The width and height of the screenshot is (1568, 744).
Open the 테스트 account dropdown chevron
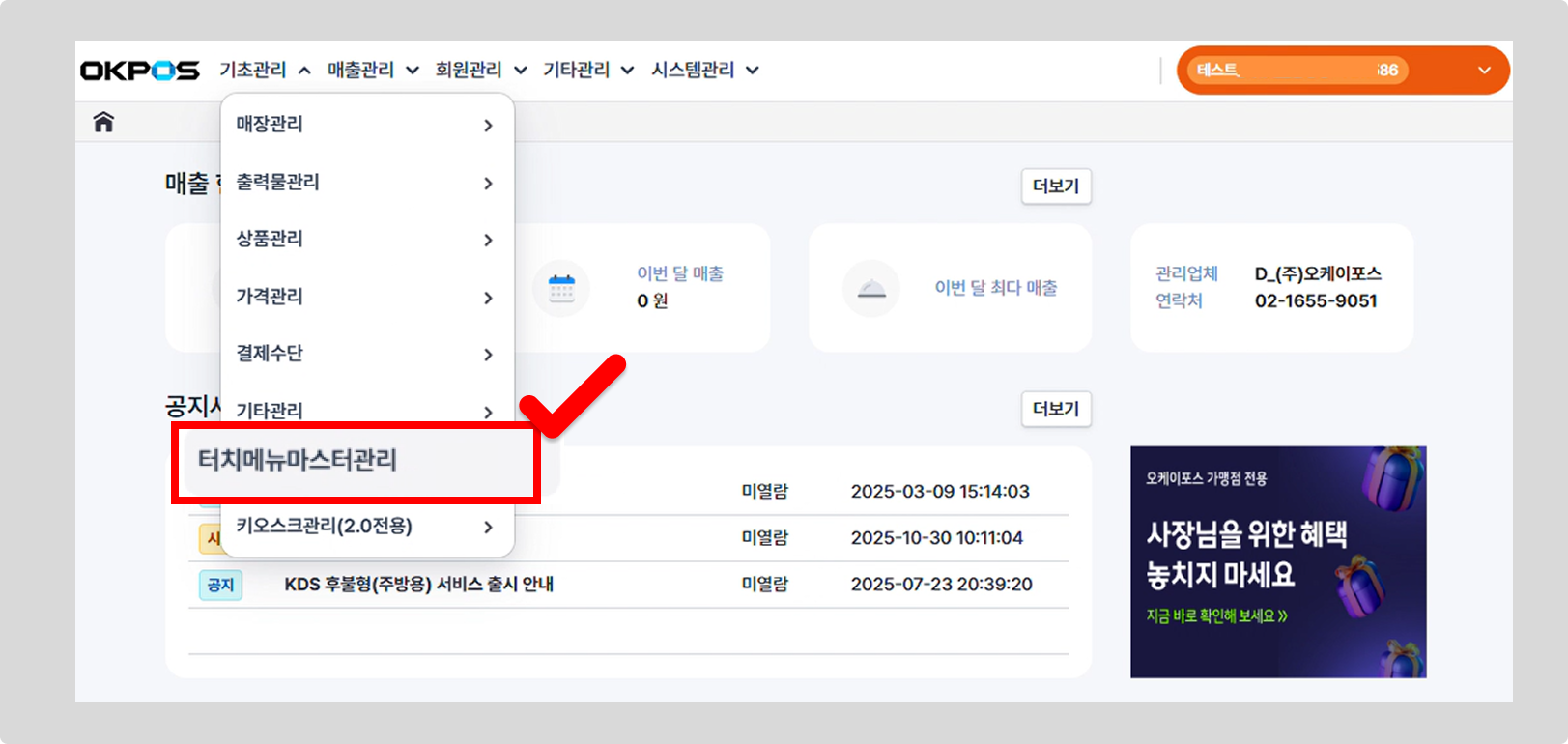[x=1484, y=71]
